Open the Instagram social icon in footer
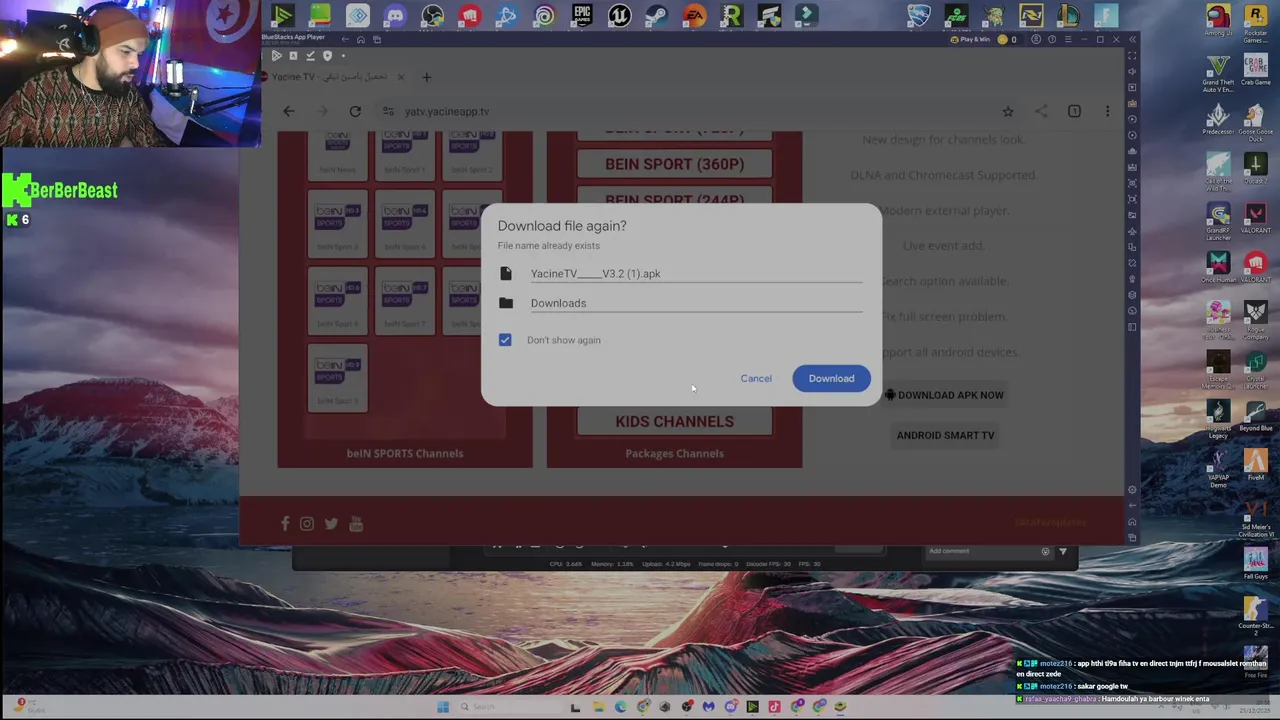Screen dimensions: 1280x720 pos(307,523)
